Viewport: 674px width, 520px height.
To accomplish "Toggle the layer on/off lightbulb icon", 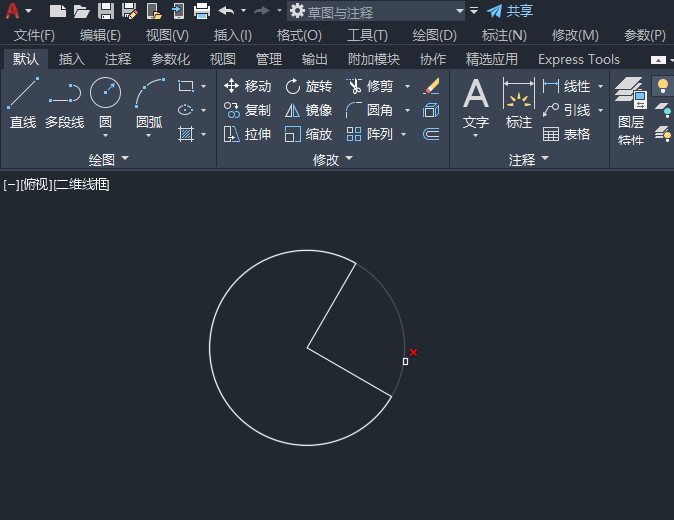I will click(x=663, y=86).
